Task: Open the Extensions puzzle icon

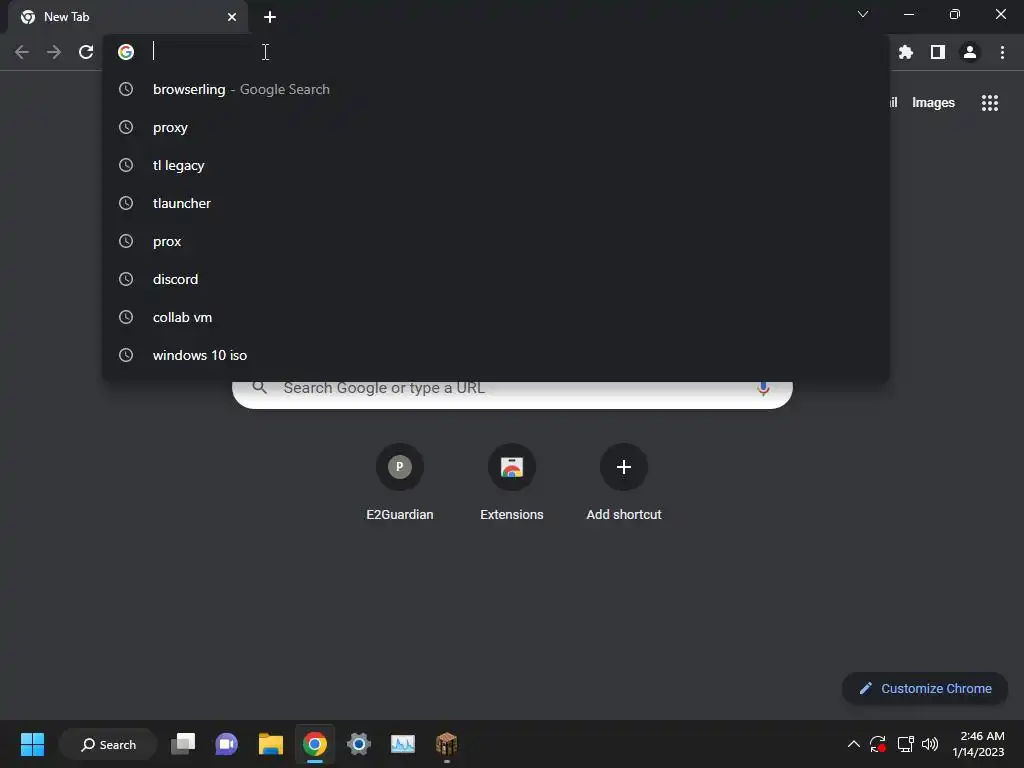Action: [905, 52]
